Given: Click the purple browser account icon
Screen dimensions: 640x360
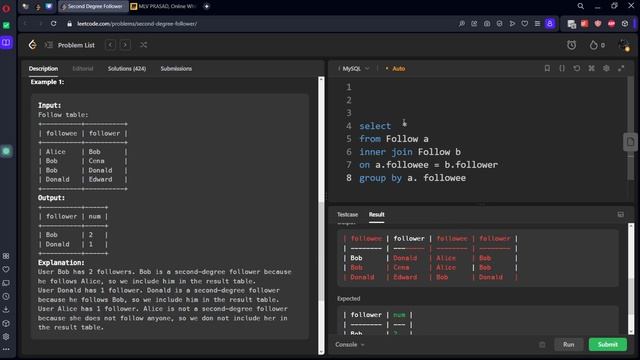Looking at the screenshot, I should click(550, 24).
